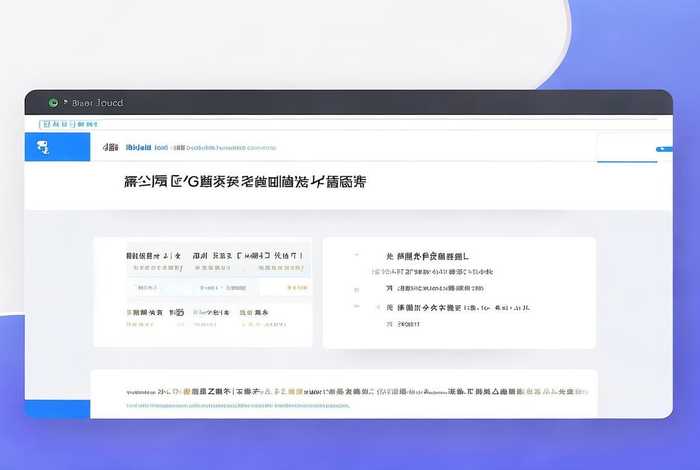
Task: Click the small dark icon left of 'Bidela'
Action: click(x=110, y=147)
